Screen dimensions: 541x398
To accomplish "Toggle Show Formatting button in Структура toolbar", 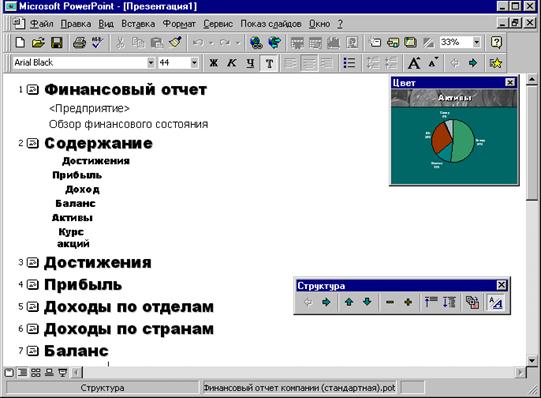I will tap(496, 302).
